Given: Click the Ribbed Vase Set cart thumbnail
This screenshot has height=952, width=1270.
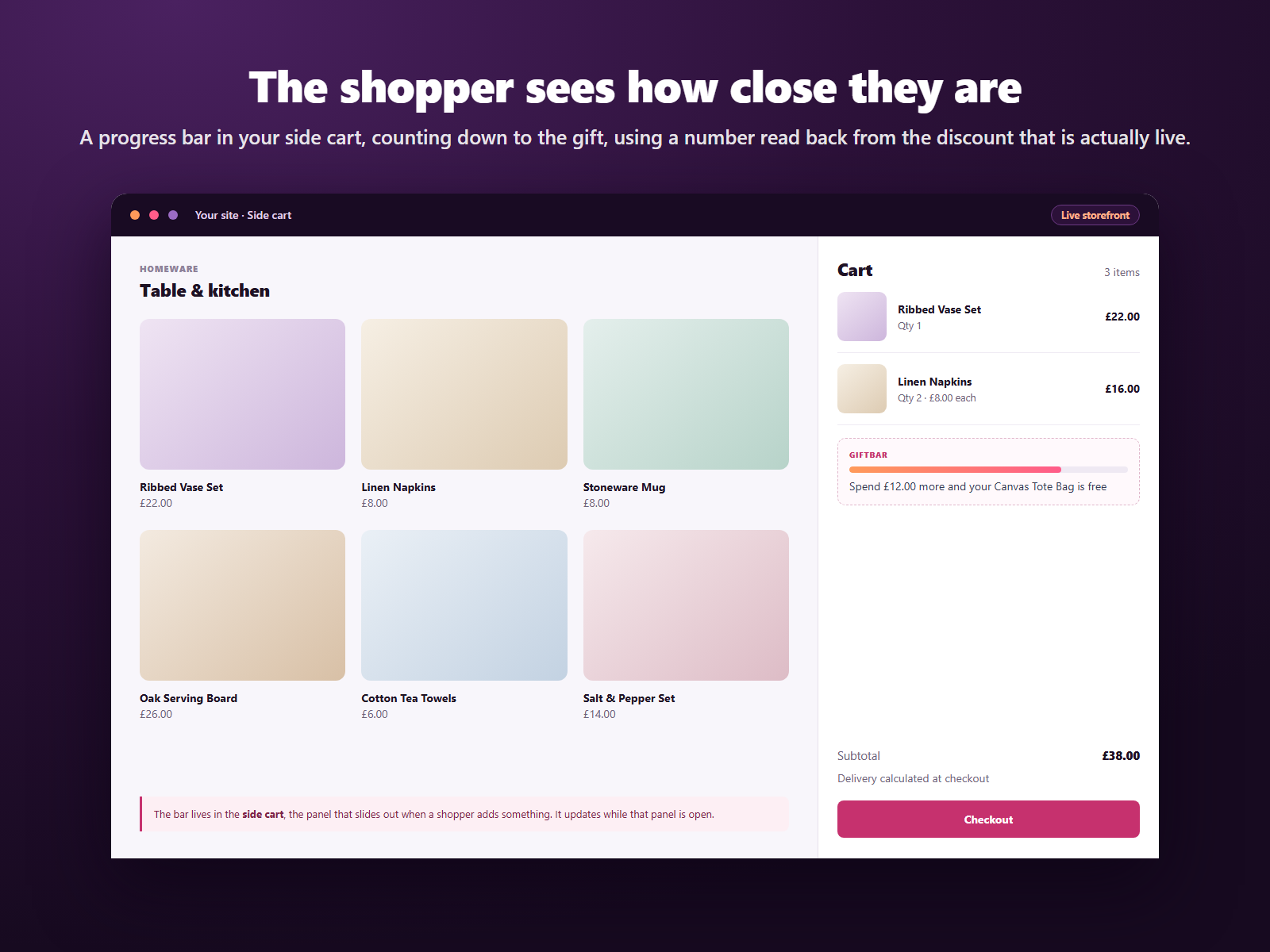Looking at the screenshot, I should click(x=862, y=317).
